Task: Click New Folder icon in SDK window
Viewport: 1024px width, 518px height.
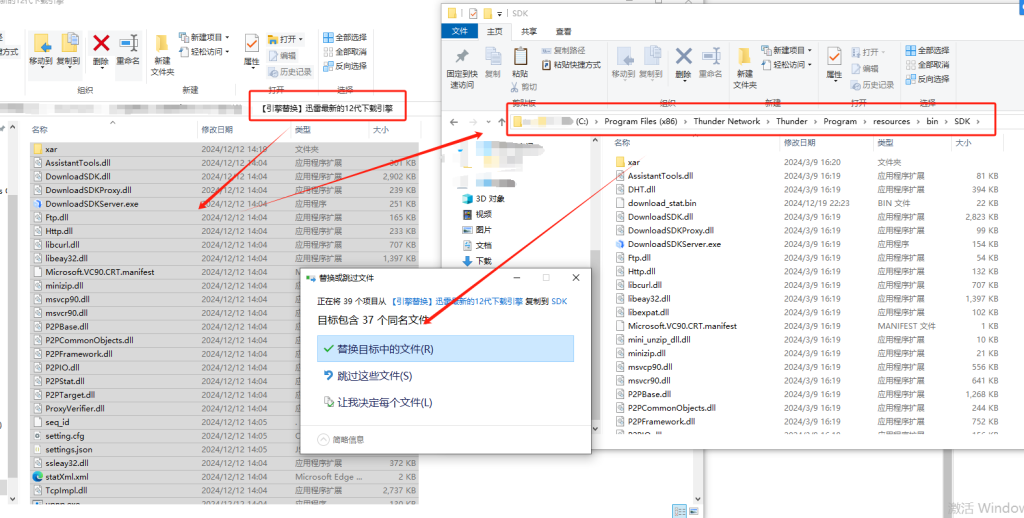Action: 745,58
